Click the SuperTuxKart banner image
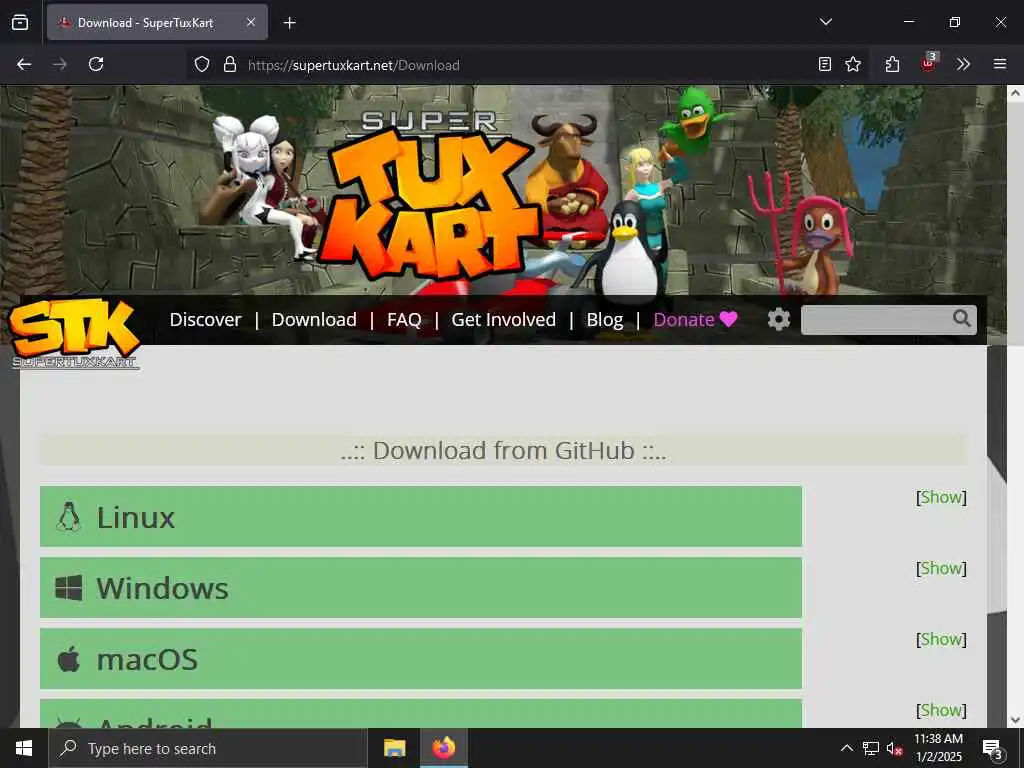 503,189
